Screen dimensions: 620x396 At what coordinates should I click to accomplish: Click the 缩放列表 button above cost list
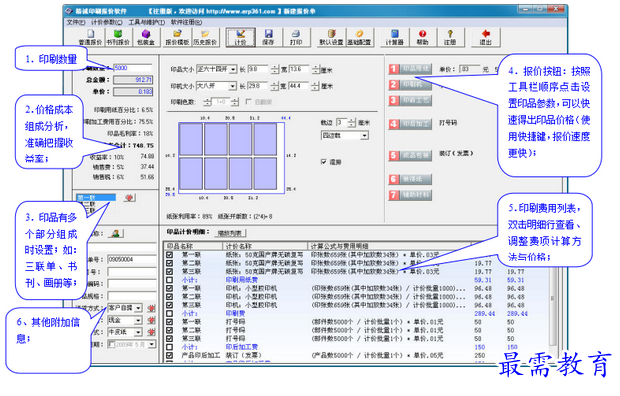click(230, 233)
